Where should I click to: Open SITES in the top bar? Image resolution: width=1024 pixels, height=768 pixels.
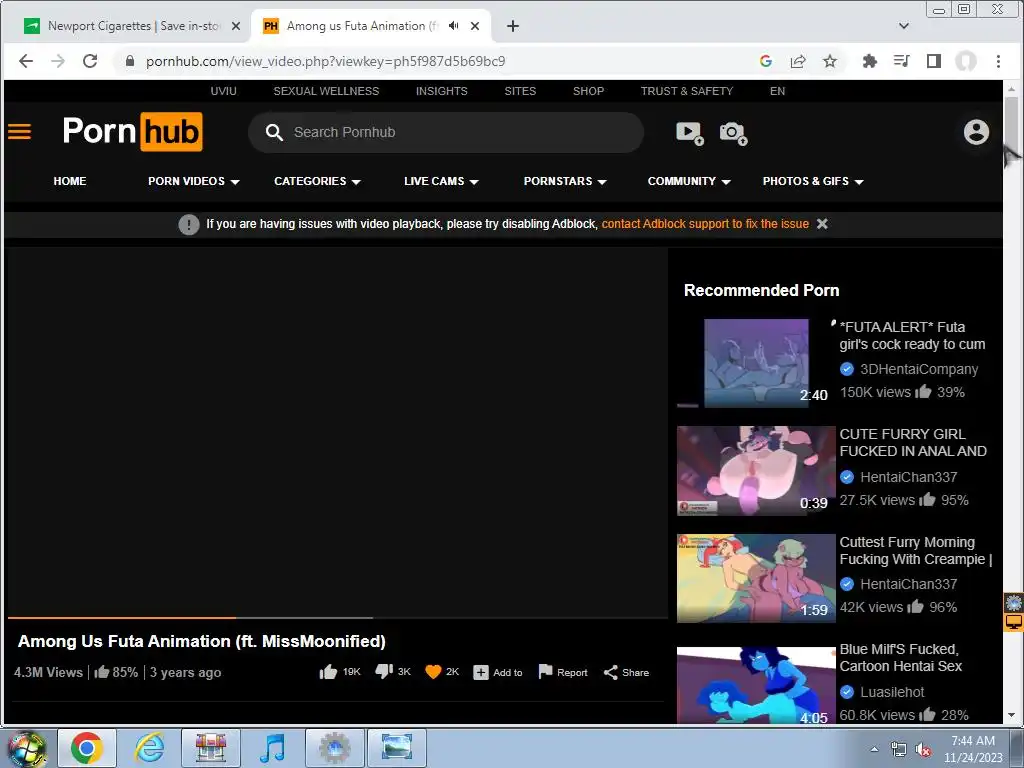(520, 91)
